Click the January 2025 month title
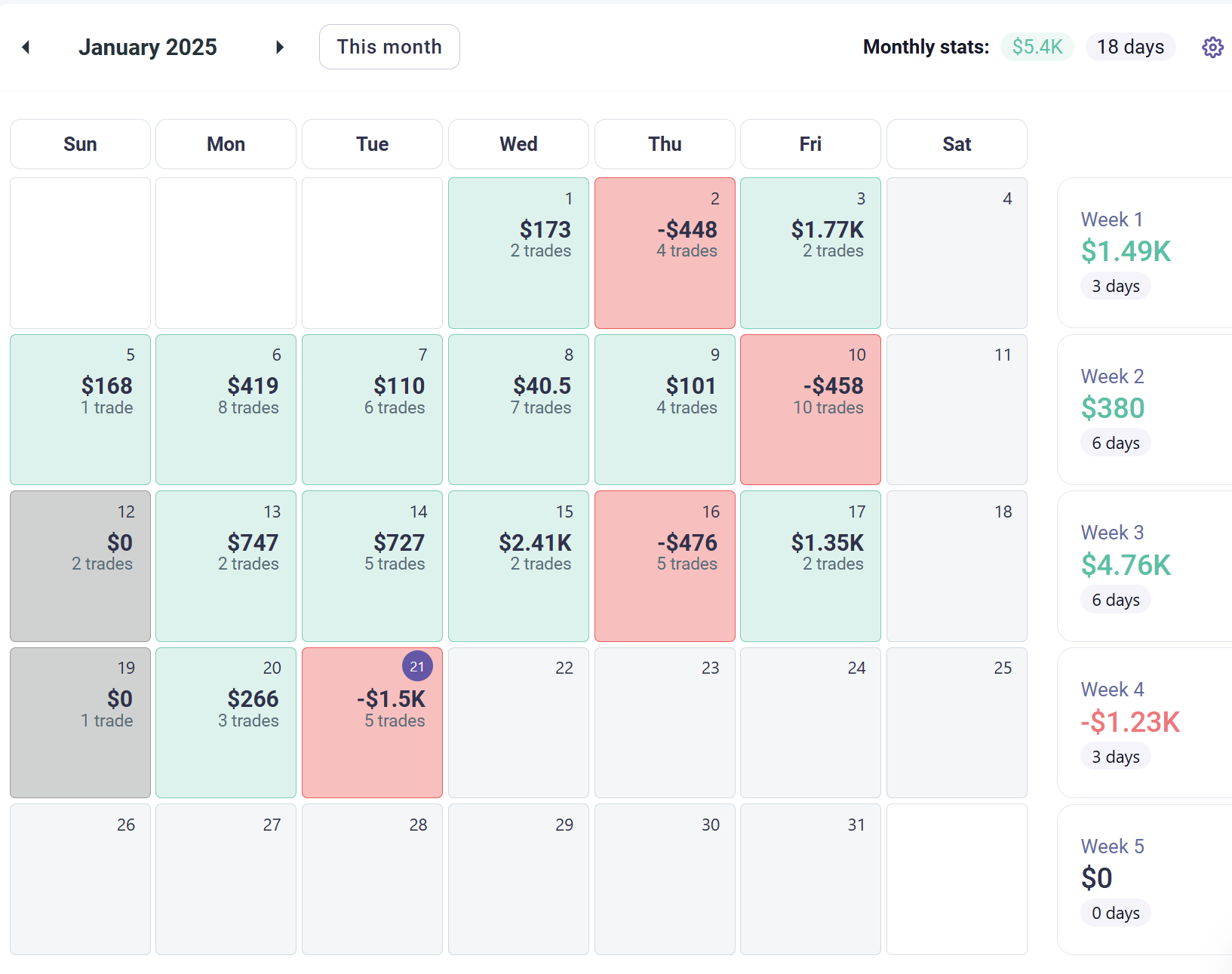Viewport: 1232px width, 974px height. 148,48
